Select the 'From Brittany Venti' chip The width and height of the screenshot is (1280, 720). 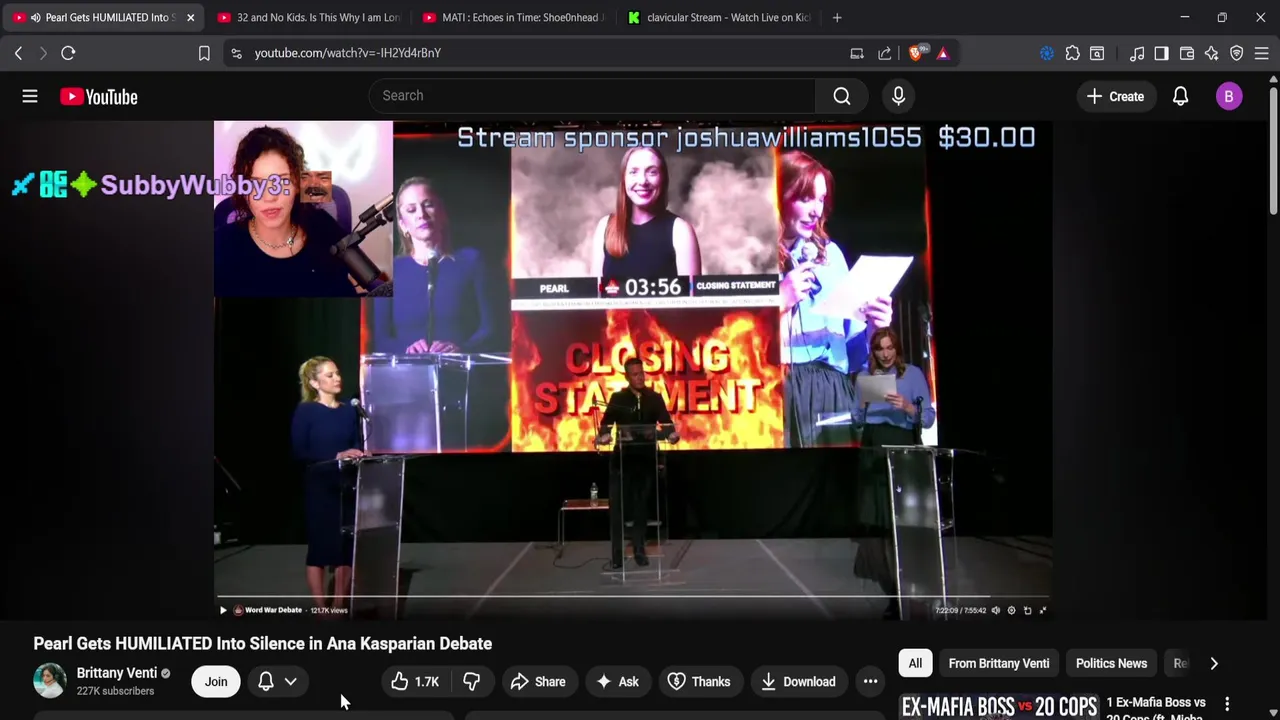point(999,663)
